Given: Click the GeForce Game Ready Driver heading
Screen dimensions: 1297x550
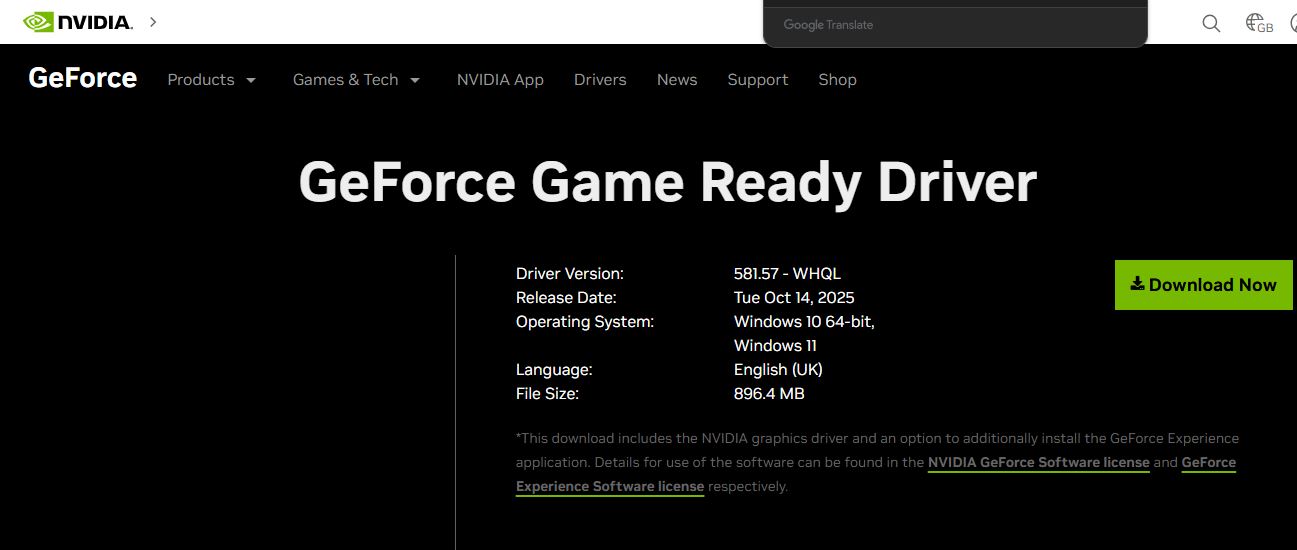Looking at the screenshot, I should (667, 183).
